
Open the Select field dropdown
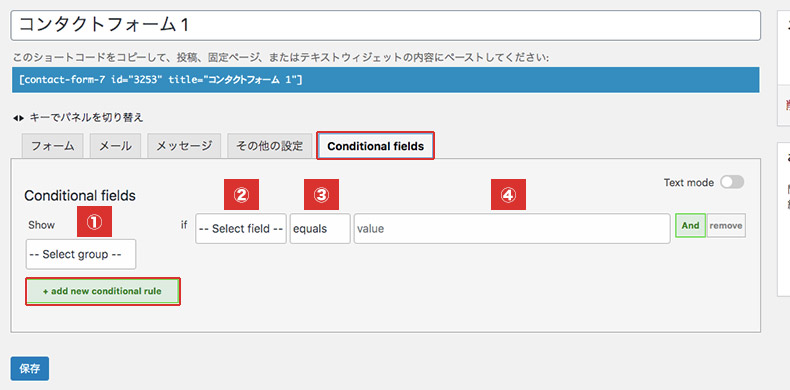[241, 229]
